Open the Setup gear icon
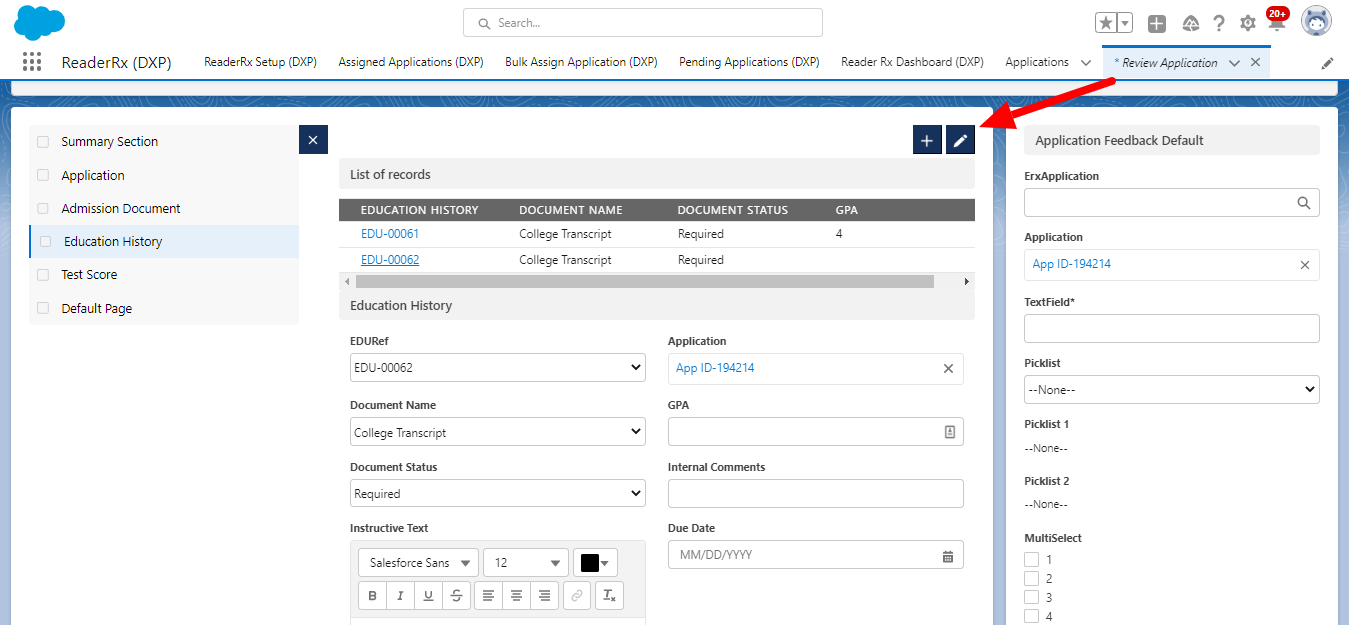This screenshot has height=625, width=1349. pyautogui.click(x=1247, y=23)
